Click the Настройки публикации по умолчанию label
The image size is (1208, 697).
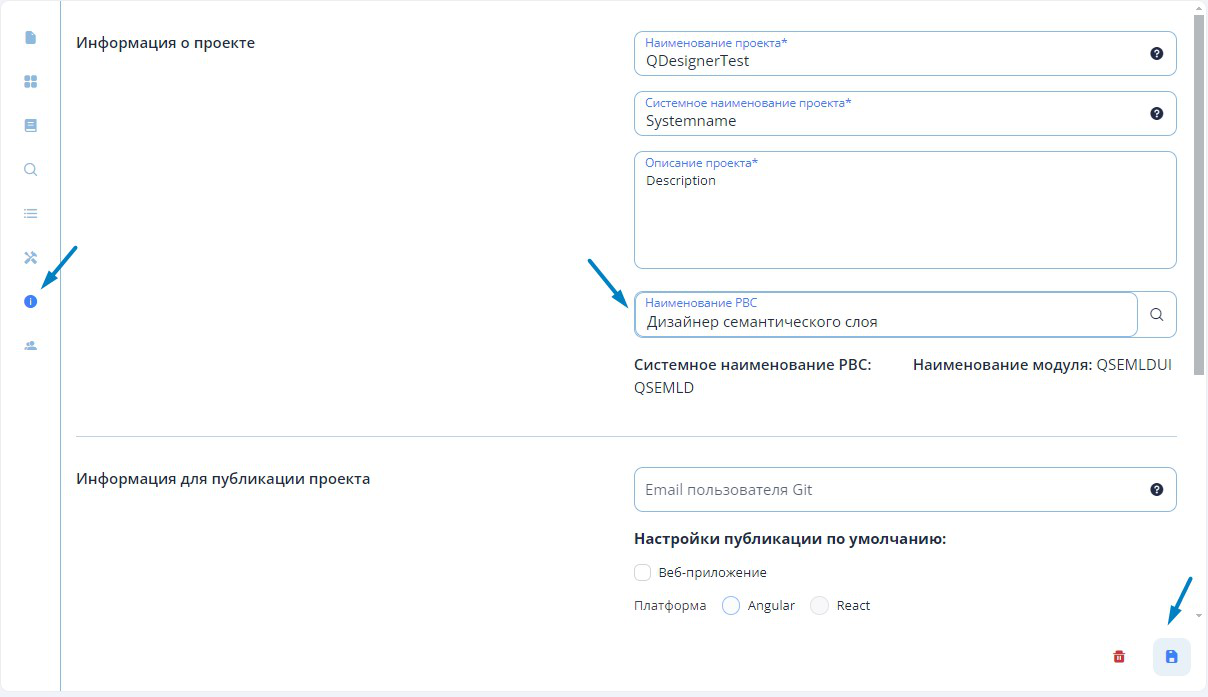click(790, 539)
